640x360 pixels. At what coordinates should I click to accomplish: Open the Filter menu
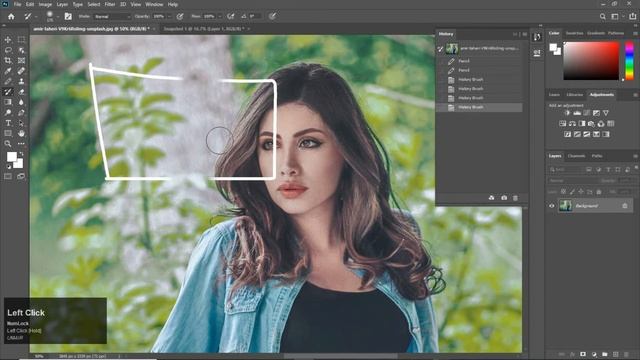pyautogui.click(x=109, y=4)
